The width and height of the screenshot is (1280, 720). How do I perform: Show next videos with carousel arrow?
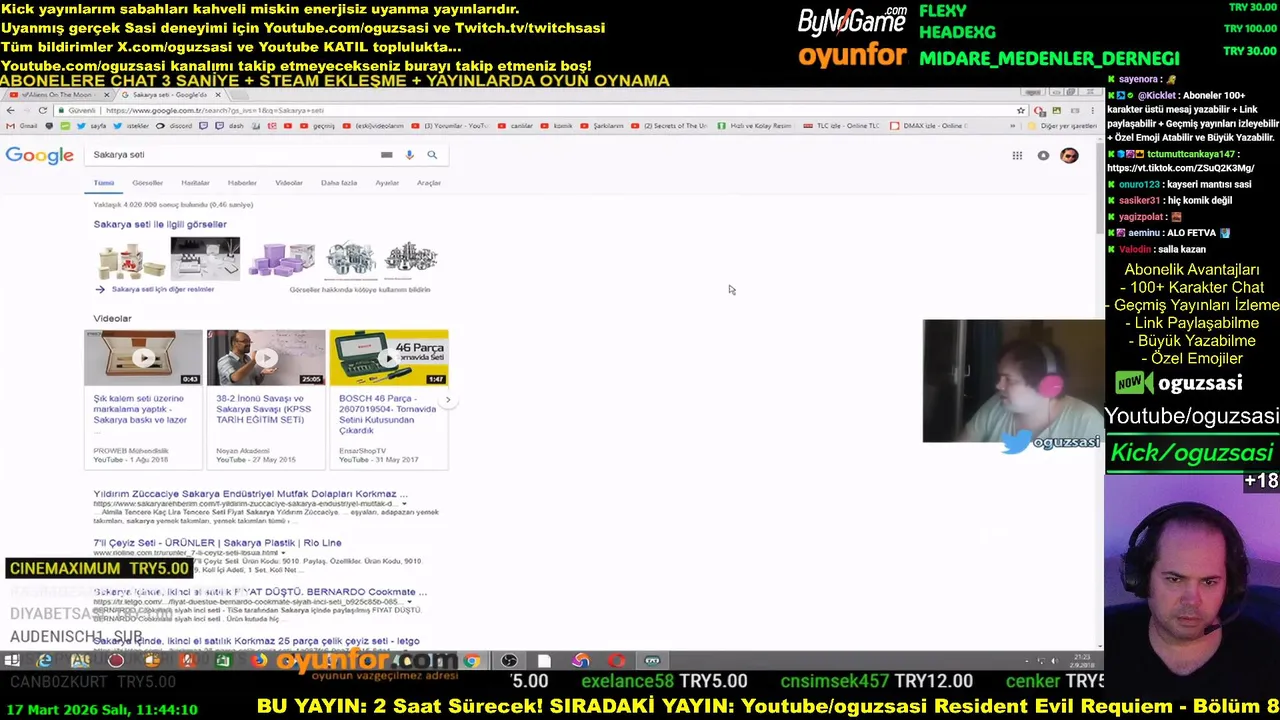pos(448,400)
